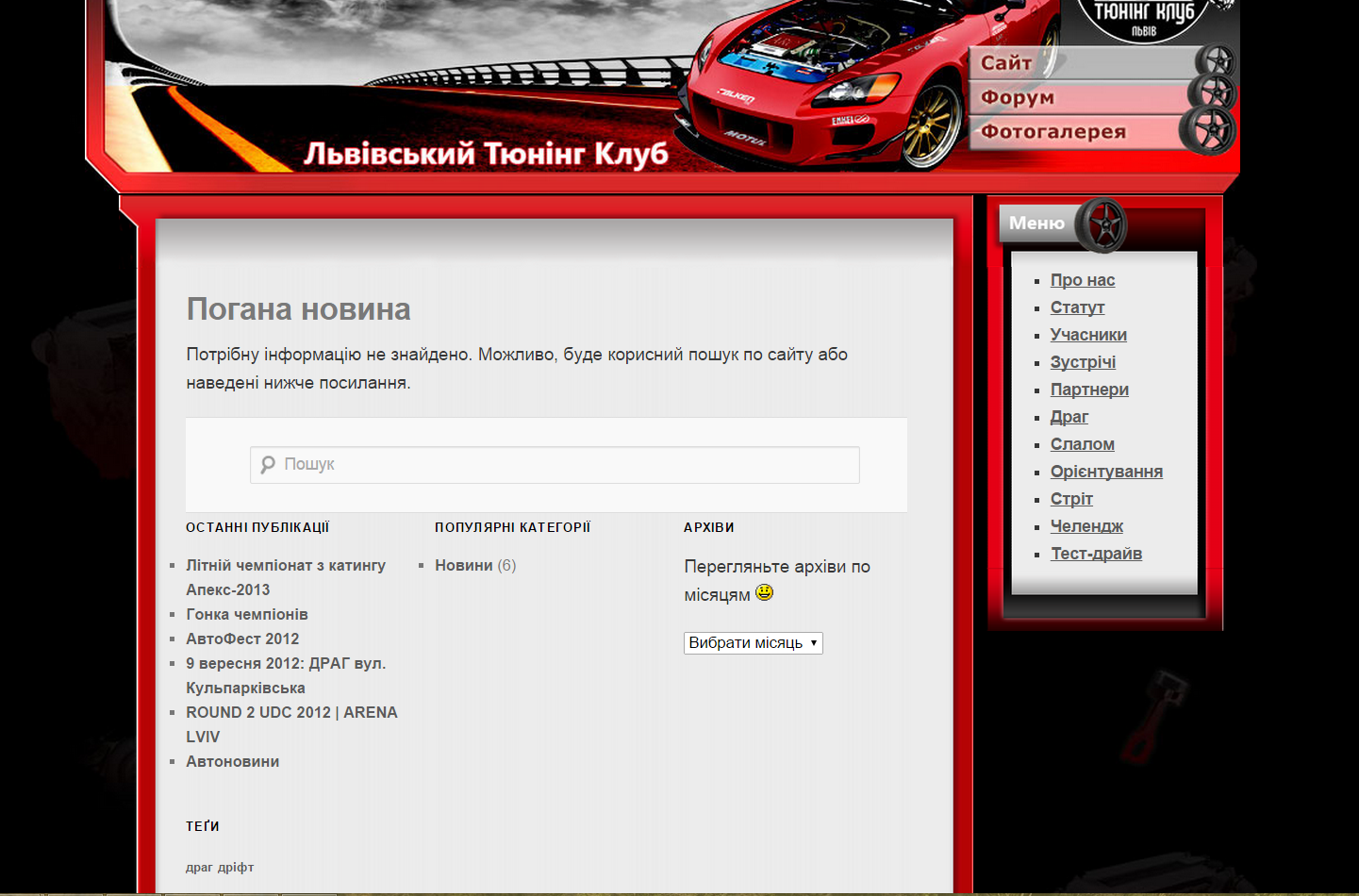Open Партнери in the sidebar menu

coord(1089,390)
